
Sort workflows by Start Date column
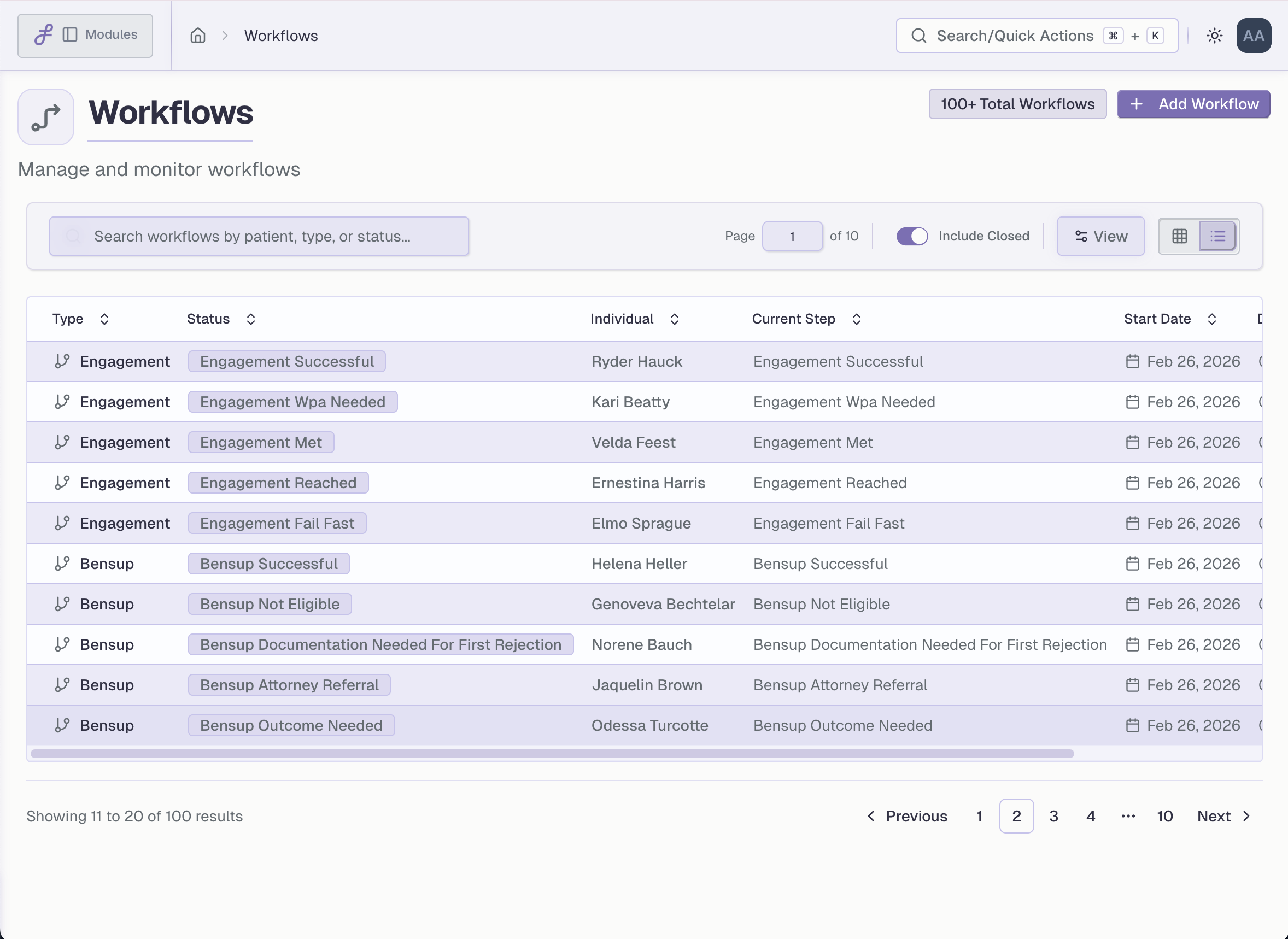coord(1212,319)
